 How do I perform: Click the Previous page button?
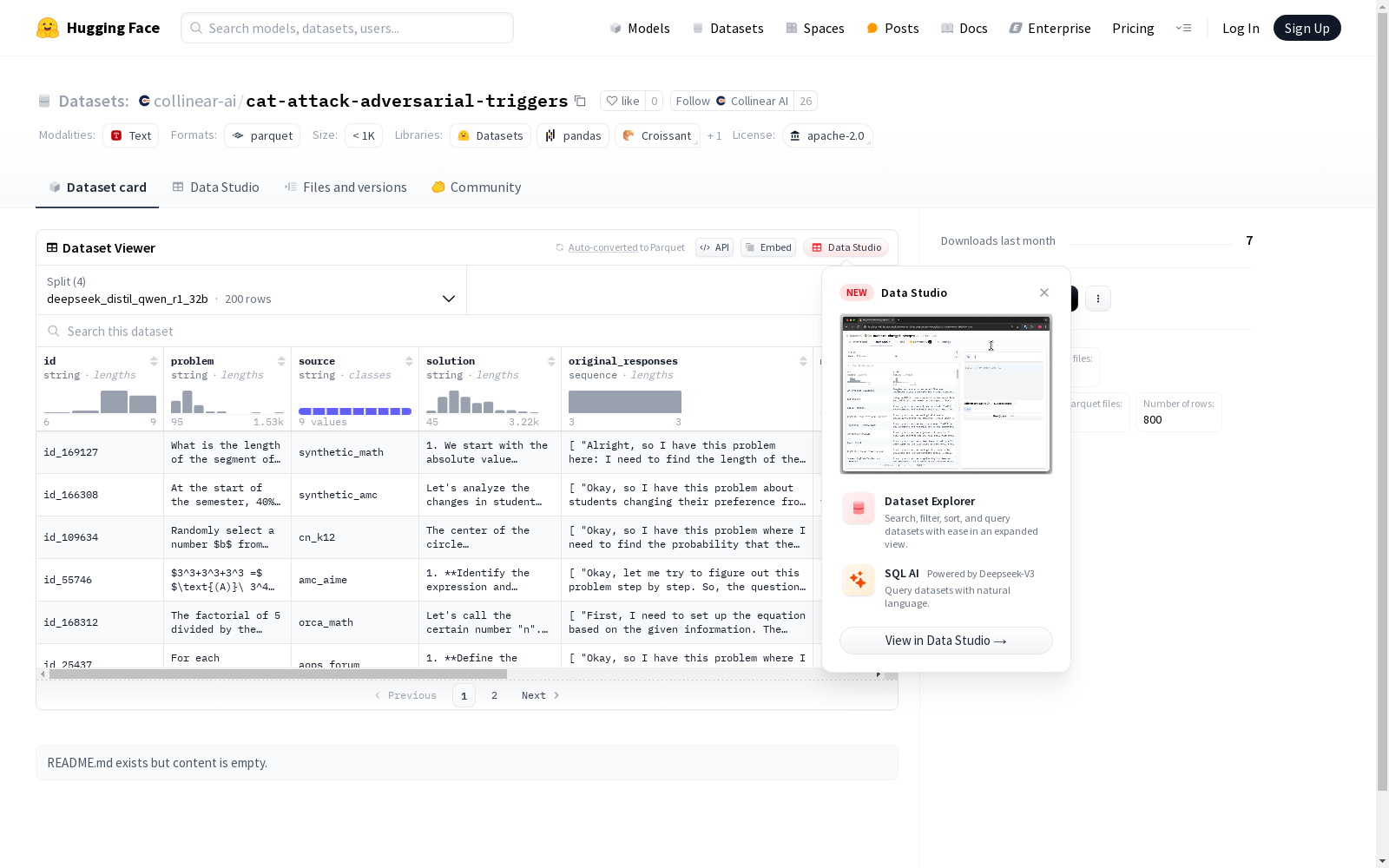click(x=405, y=695)
